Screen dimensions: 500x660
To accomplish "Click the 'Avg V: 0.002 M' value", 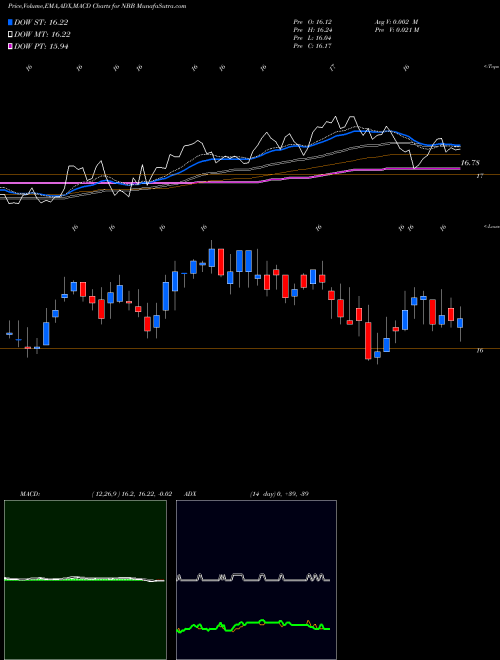I will tap(396, 21).
